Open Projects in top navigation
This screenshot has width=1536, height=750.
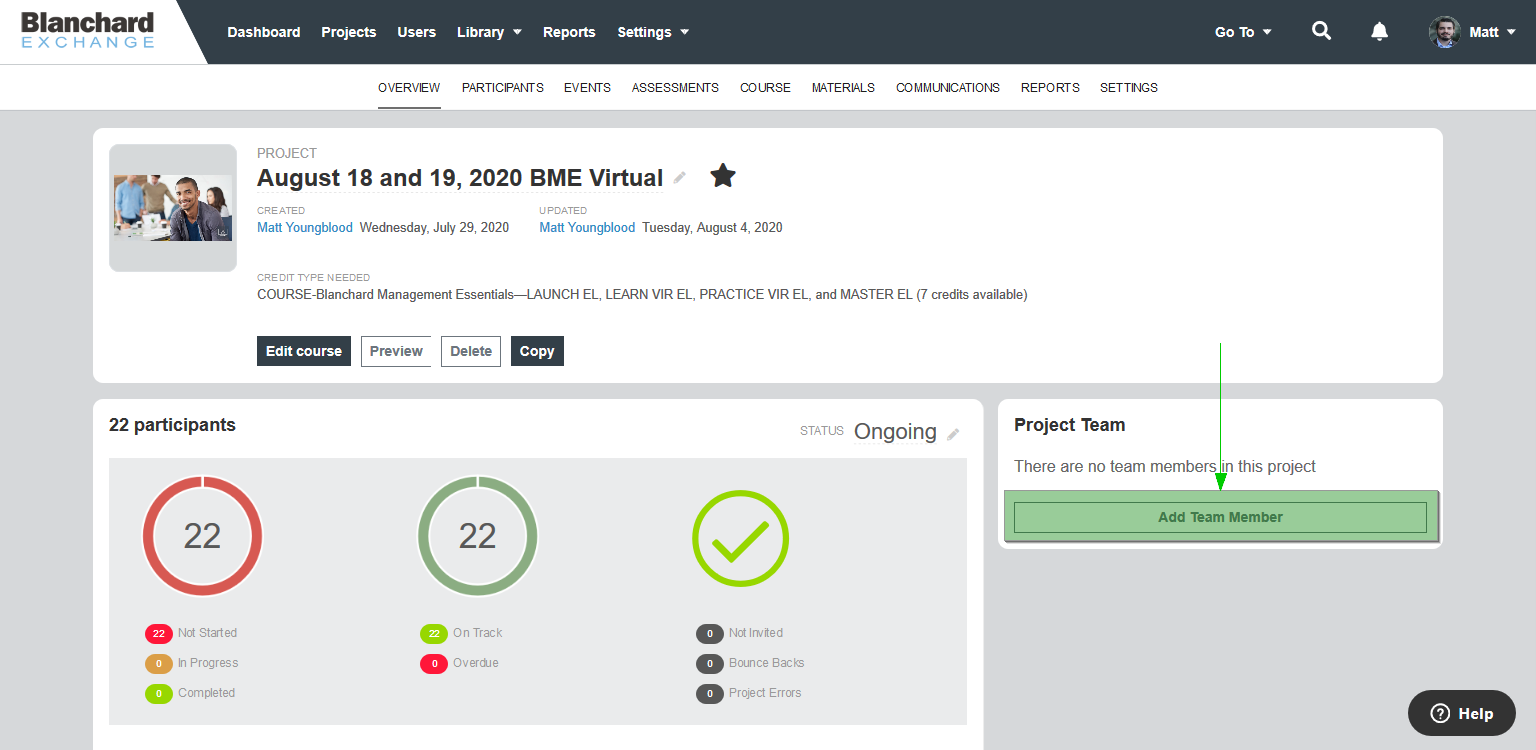point(349,32)
